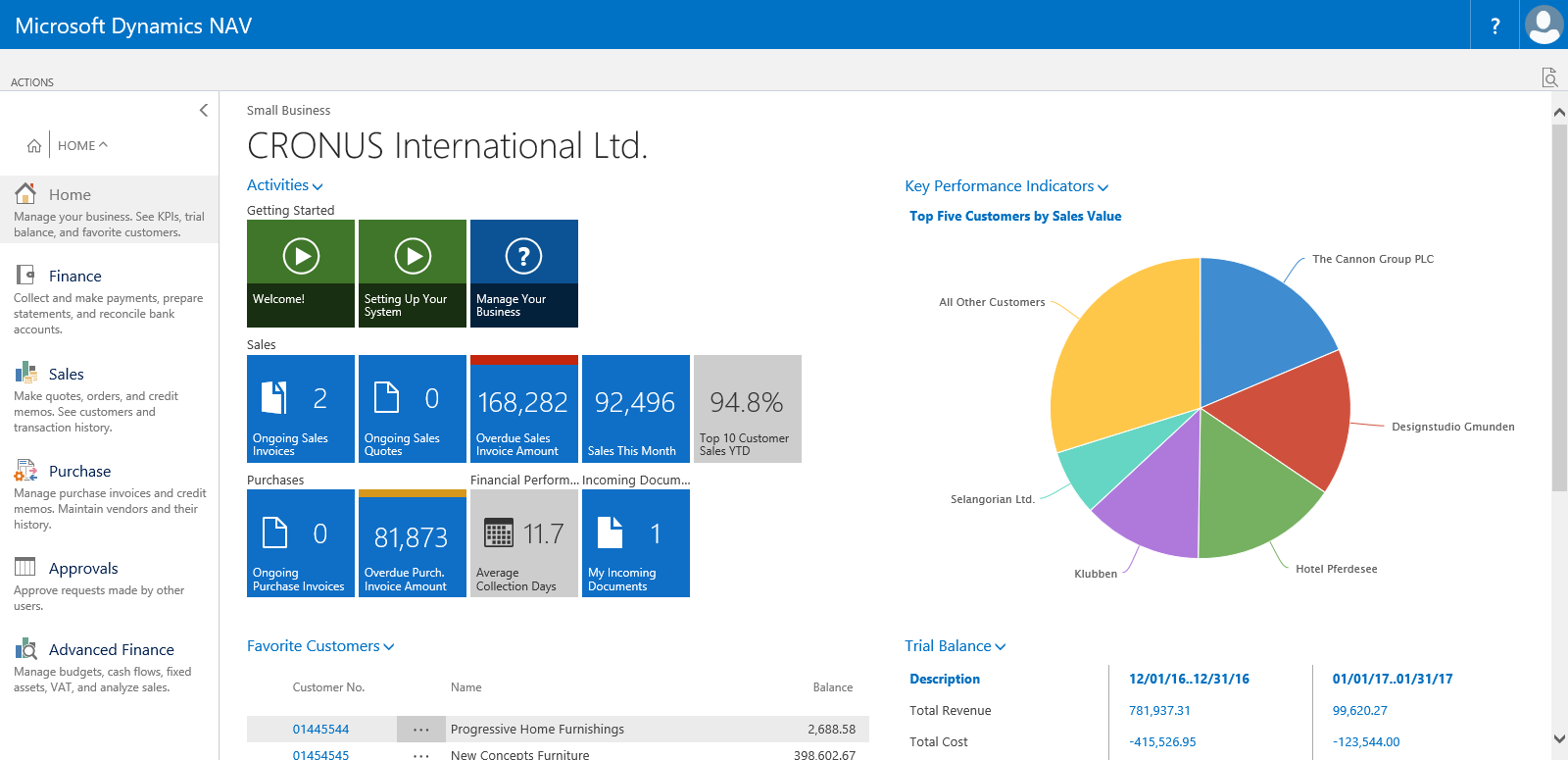Collapse the left navigation pane

tap(204, 110)
